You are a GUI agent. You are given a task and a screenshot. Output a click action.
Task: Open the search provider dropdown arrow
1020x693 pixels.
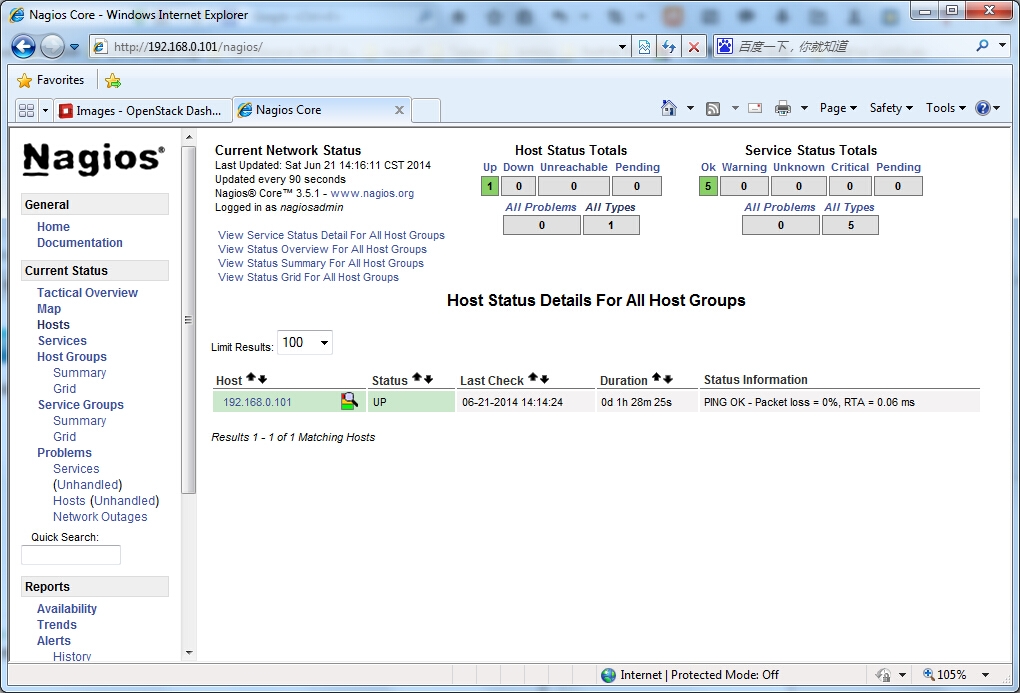[1002, 46]
